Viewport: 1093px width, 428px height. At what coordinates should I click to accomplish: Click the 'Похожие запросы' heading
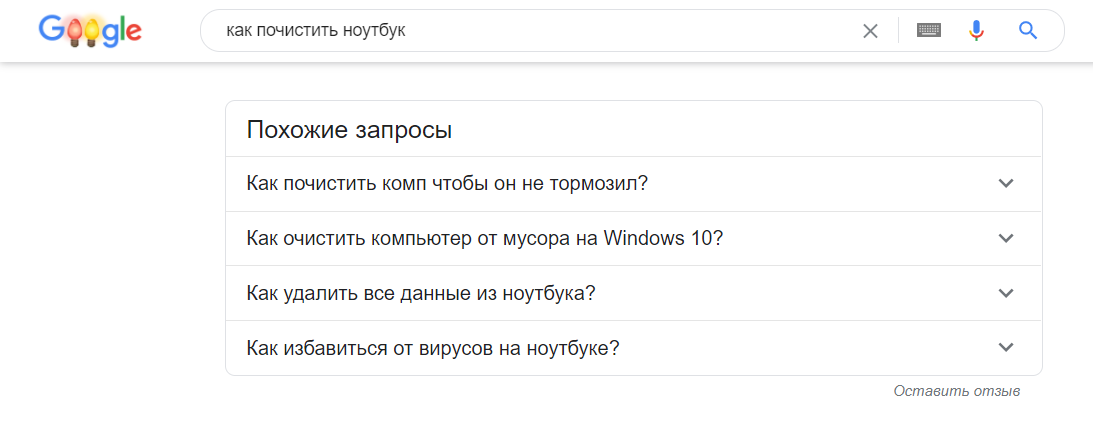pyautogui.click(x=349, y=130)
